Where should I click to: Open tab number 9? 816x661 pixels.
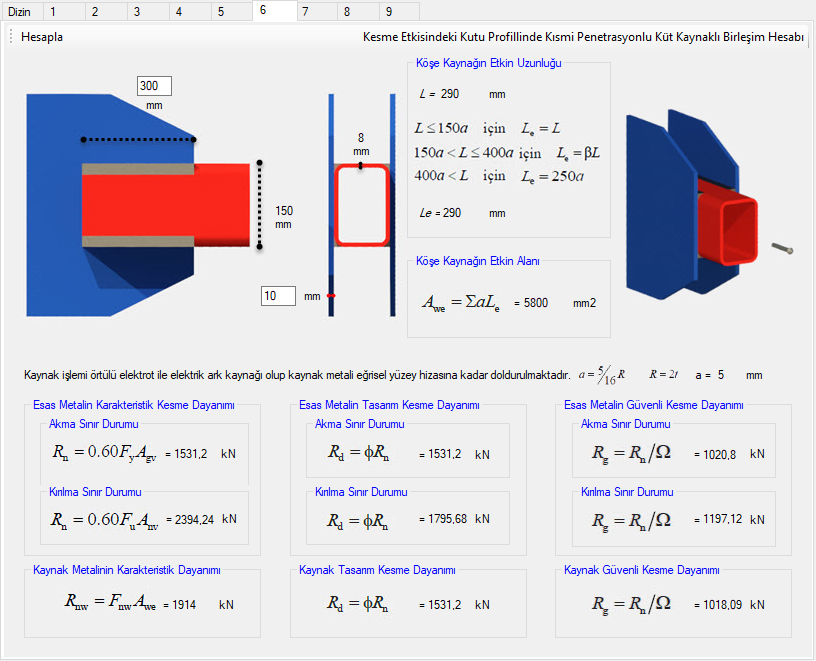(399, 11)
